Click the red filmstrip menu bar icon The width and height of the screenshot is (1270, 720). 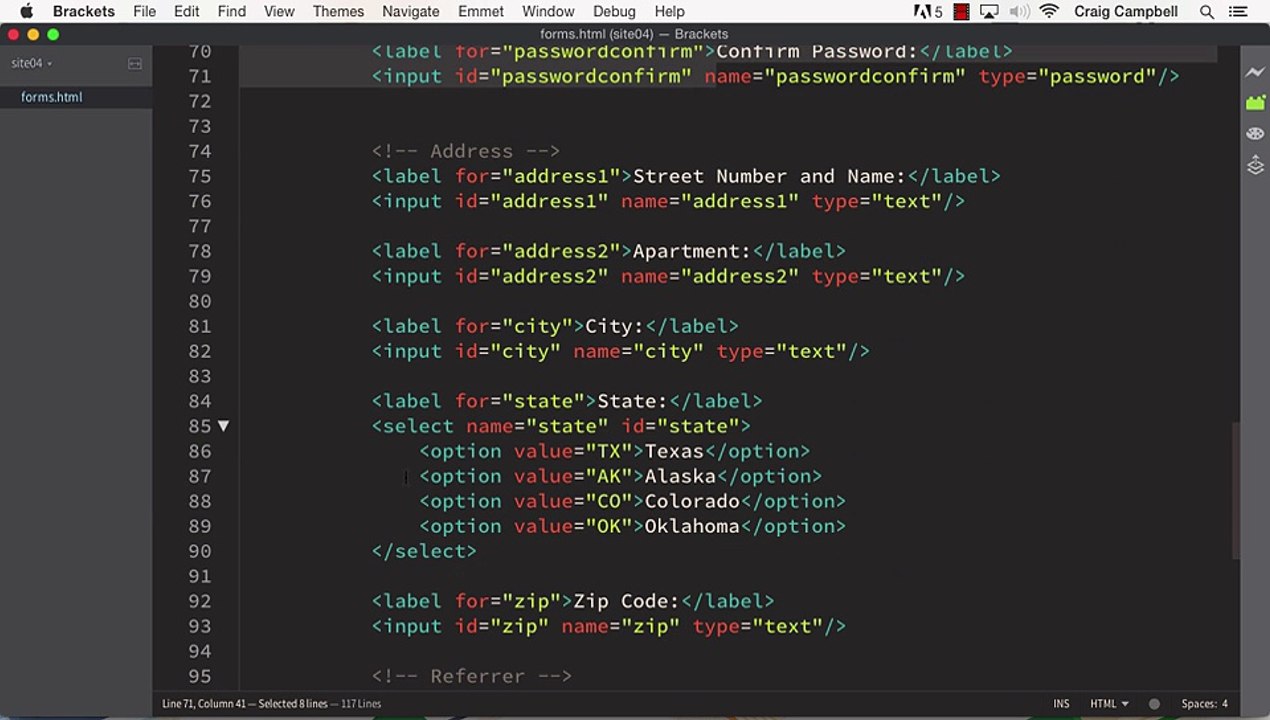coord(961,12)
